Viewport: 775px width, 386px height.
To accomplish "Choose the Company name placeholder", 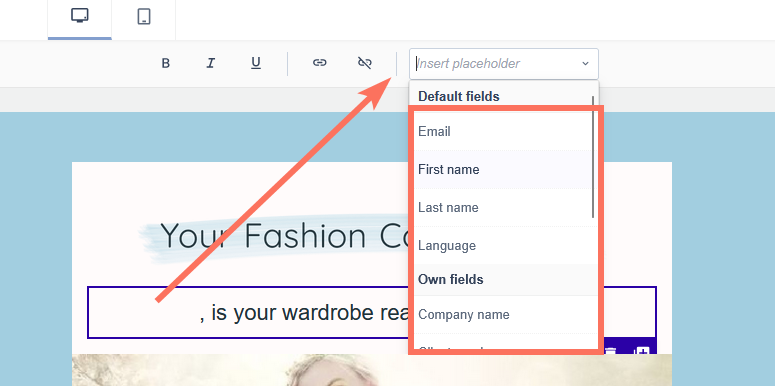I will pos(503,314).
